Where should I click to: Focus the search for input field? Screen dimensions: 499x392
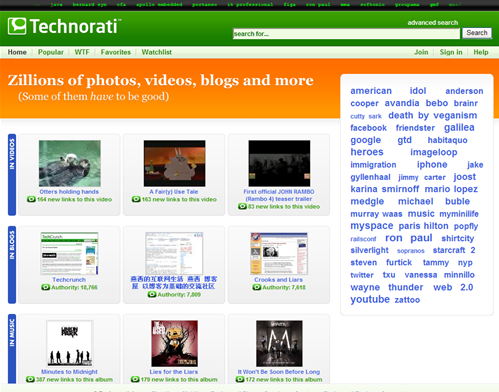coord(346,34)
